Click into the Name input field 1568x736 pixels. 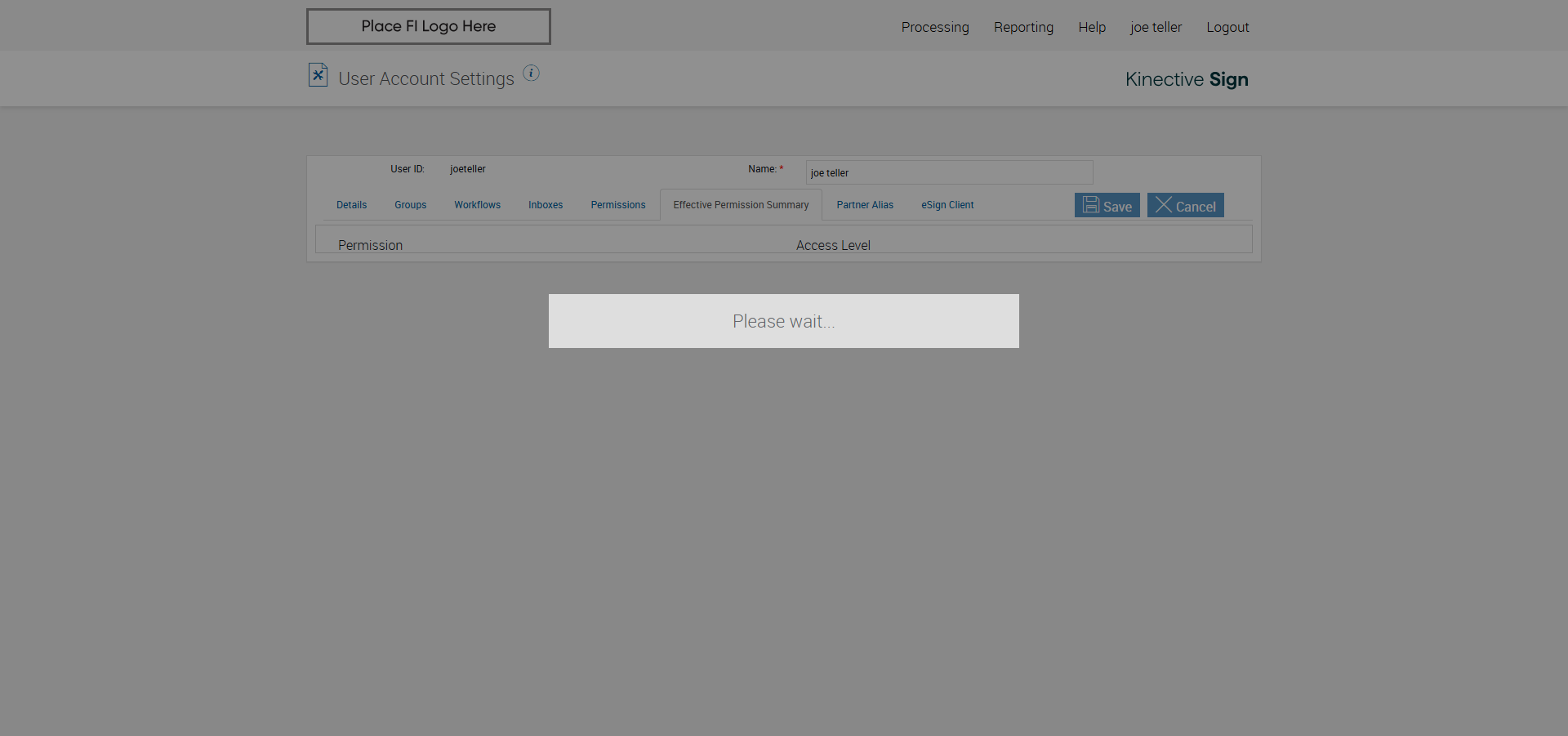[949, 172]
